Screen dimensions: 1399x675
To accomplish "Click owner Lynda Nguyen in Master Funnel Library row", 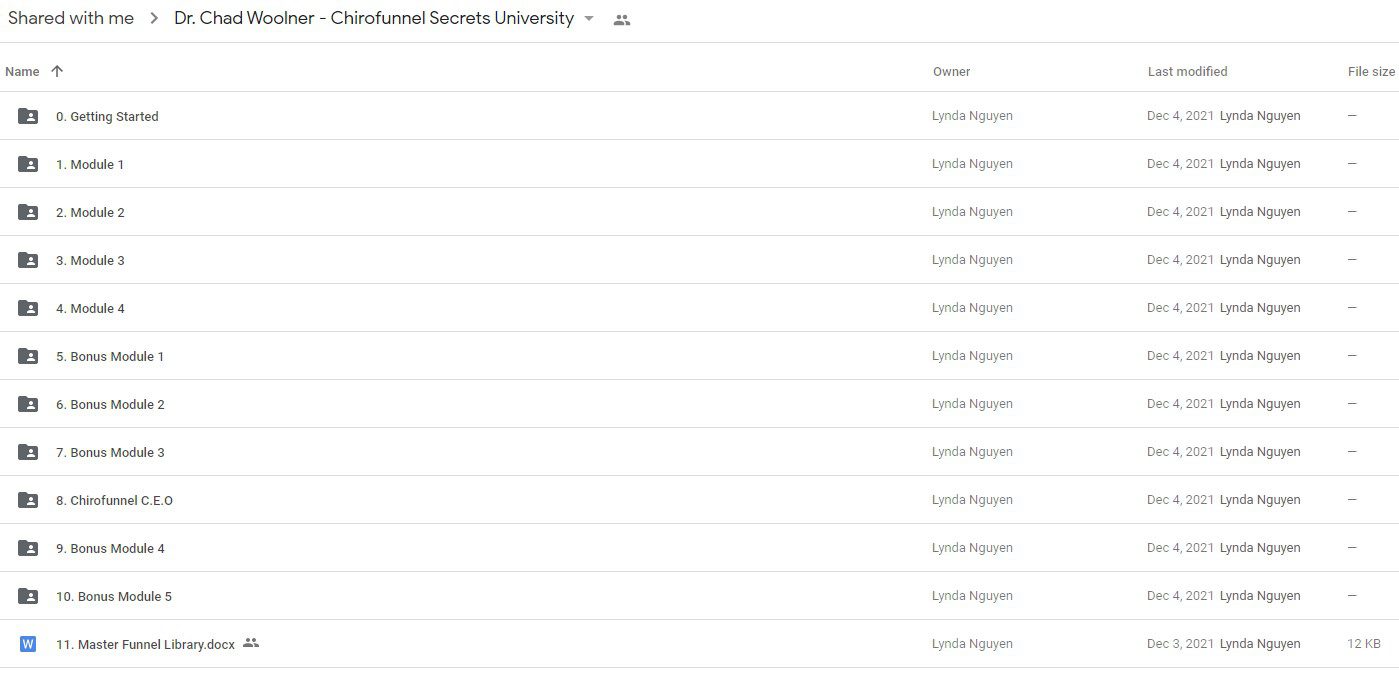I will tap(972, 644).
